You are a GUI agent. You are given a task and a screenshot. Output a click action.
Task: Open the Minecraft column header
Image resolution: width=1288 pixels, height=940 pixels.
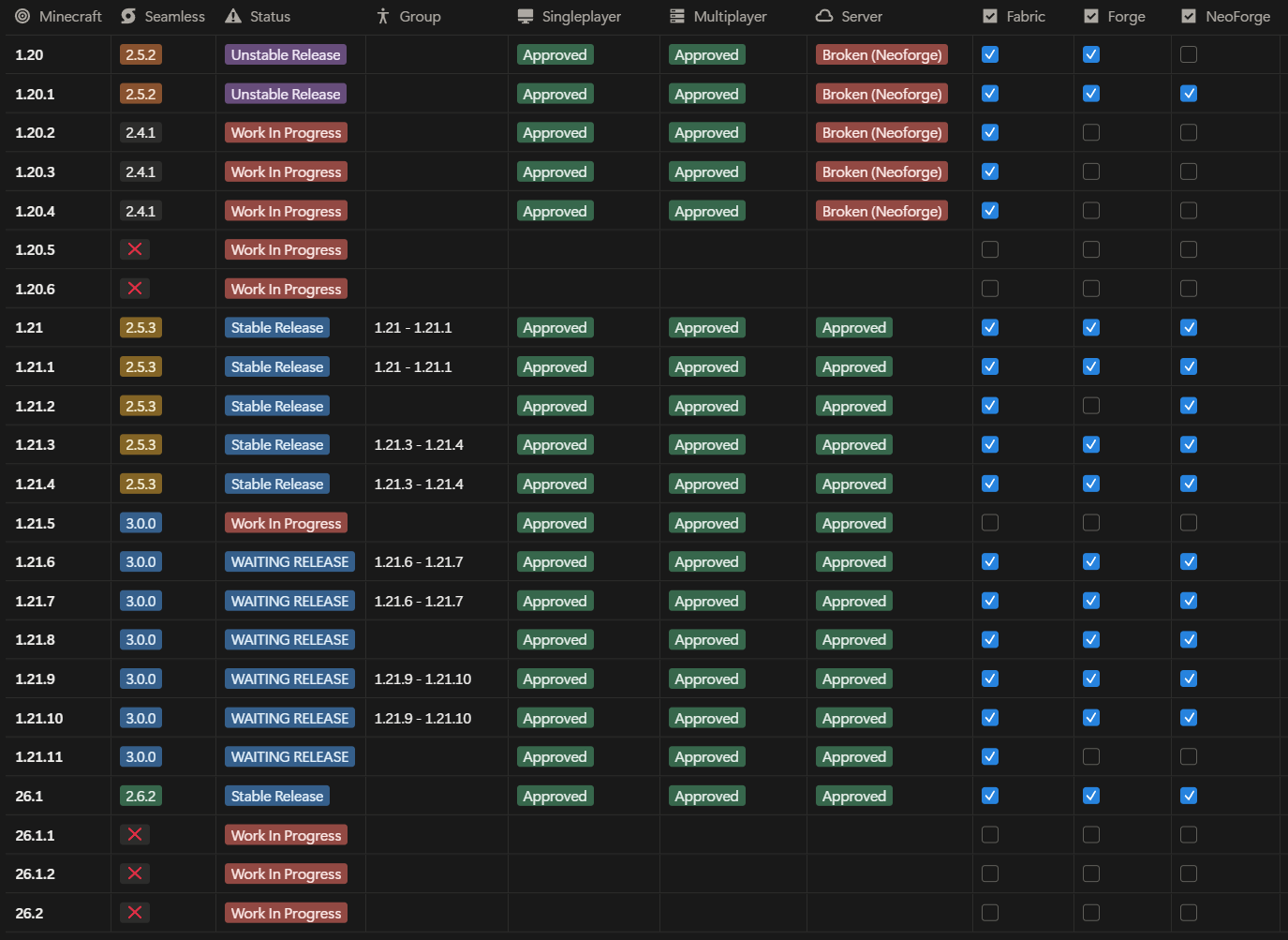coord(58,16)
